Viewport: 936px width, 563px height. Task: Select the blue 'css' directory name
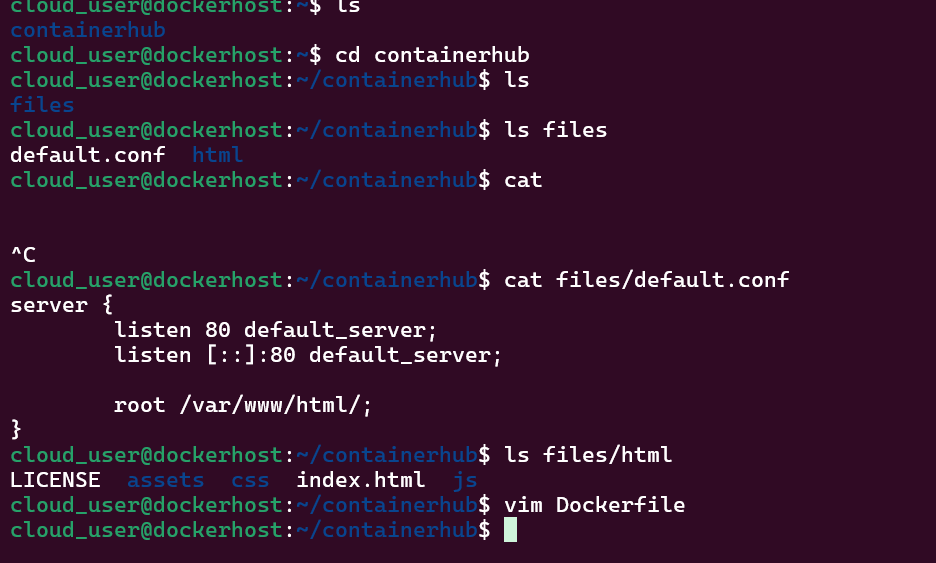[250, 480]
